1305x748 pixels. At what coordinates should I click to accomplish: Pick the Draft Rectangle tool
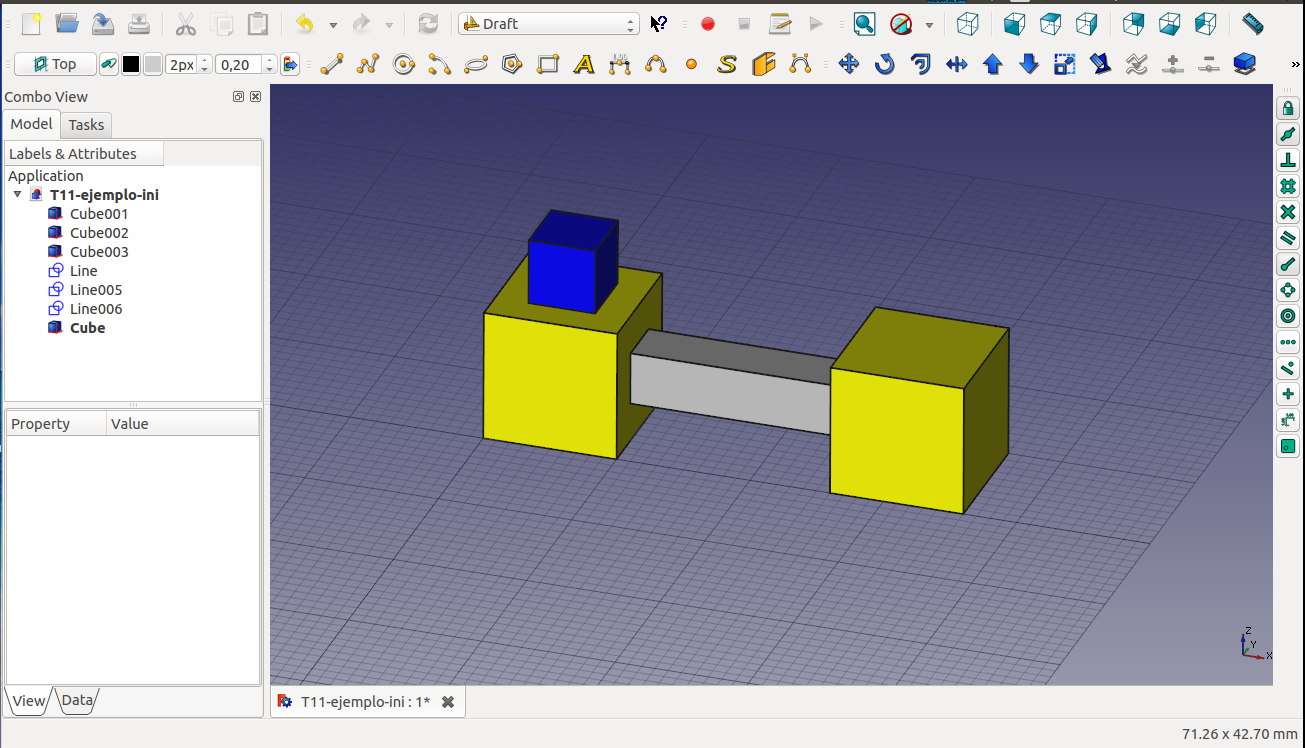[548, 65]
